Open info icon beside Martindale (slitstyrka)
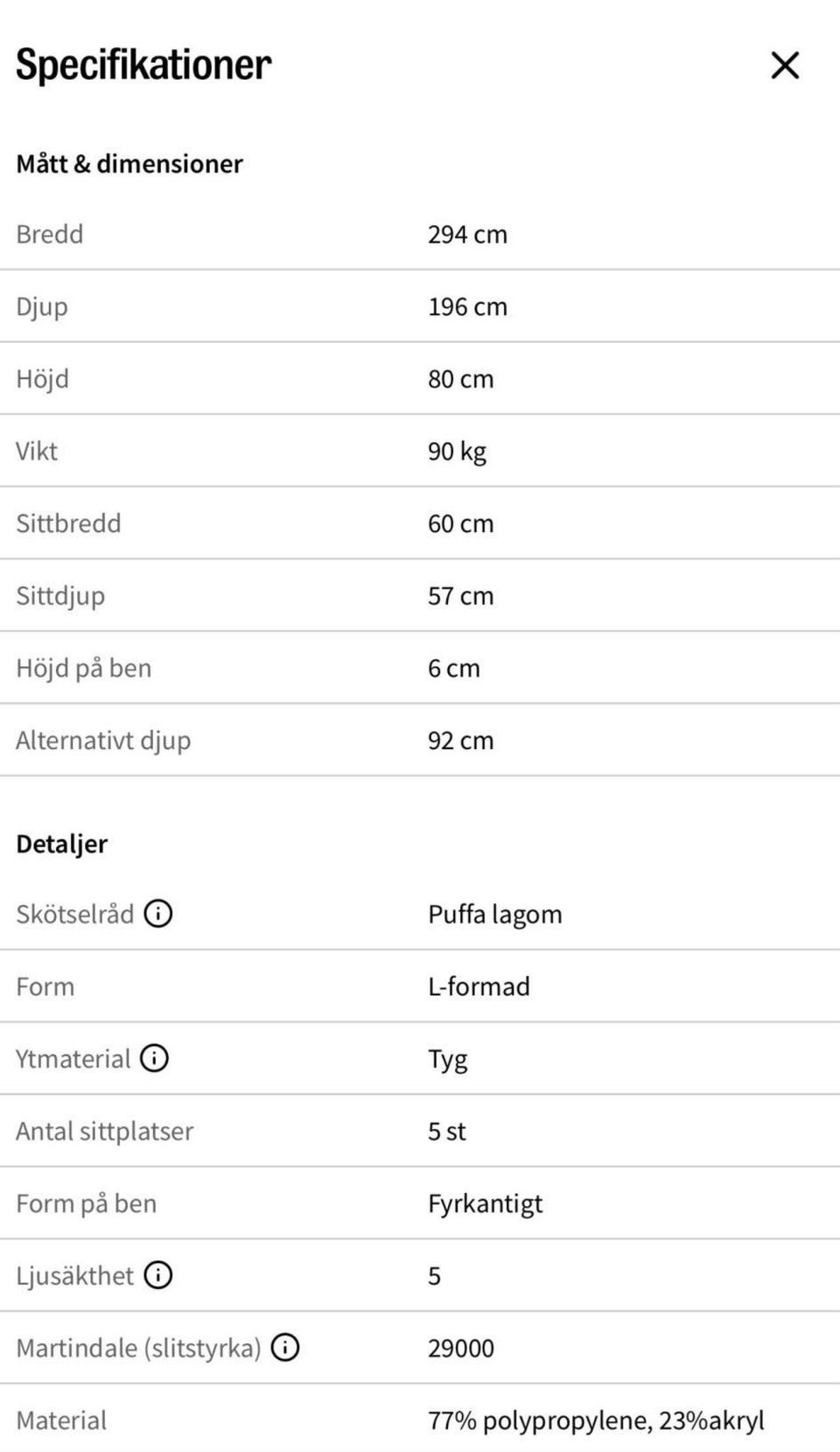 click(x=285, y=1347)
